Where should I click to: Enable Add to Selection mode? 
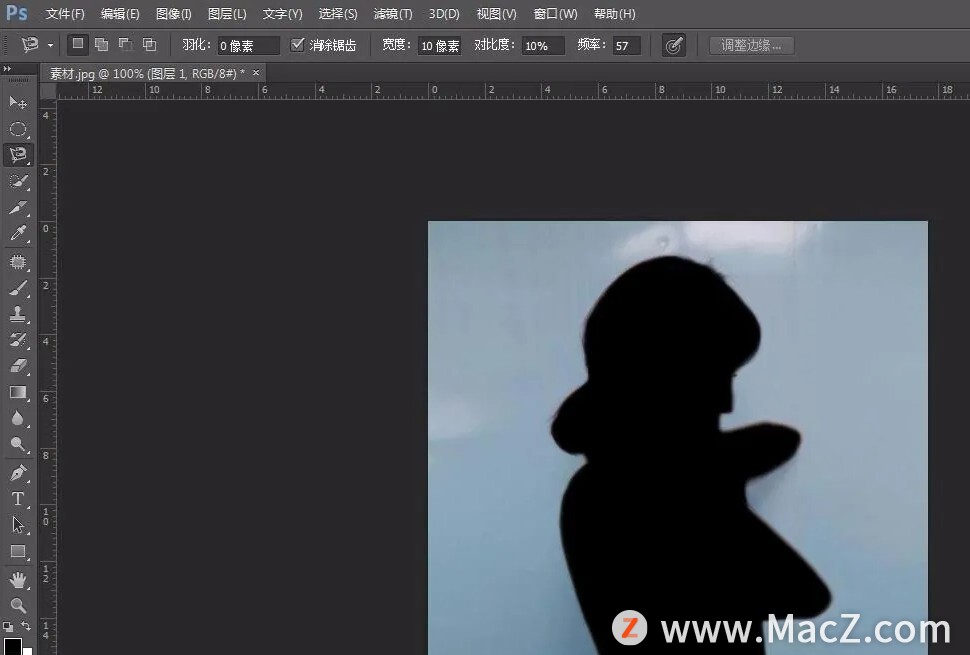tap(101, 45)
